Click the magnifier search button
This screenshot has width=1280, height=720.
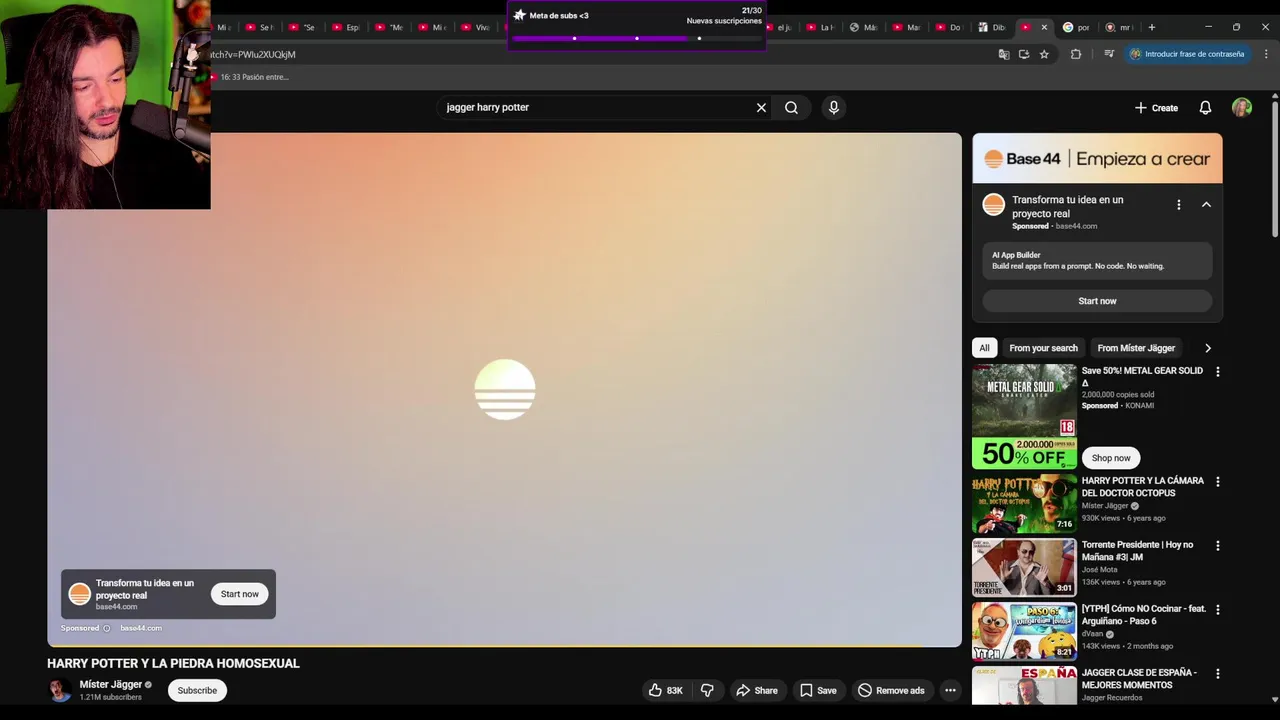point(791,107)
